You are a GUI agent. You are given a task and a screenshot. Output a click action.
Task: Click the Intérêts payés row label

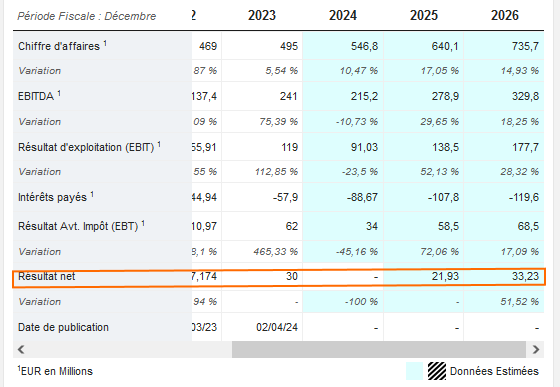pyautogui.click(x=52, y=197)
